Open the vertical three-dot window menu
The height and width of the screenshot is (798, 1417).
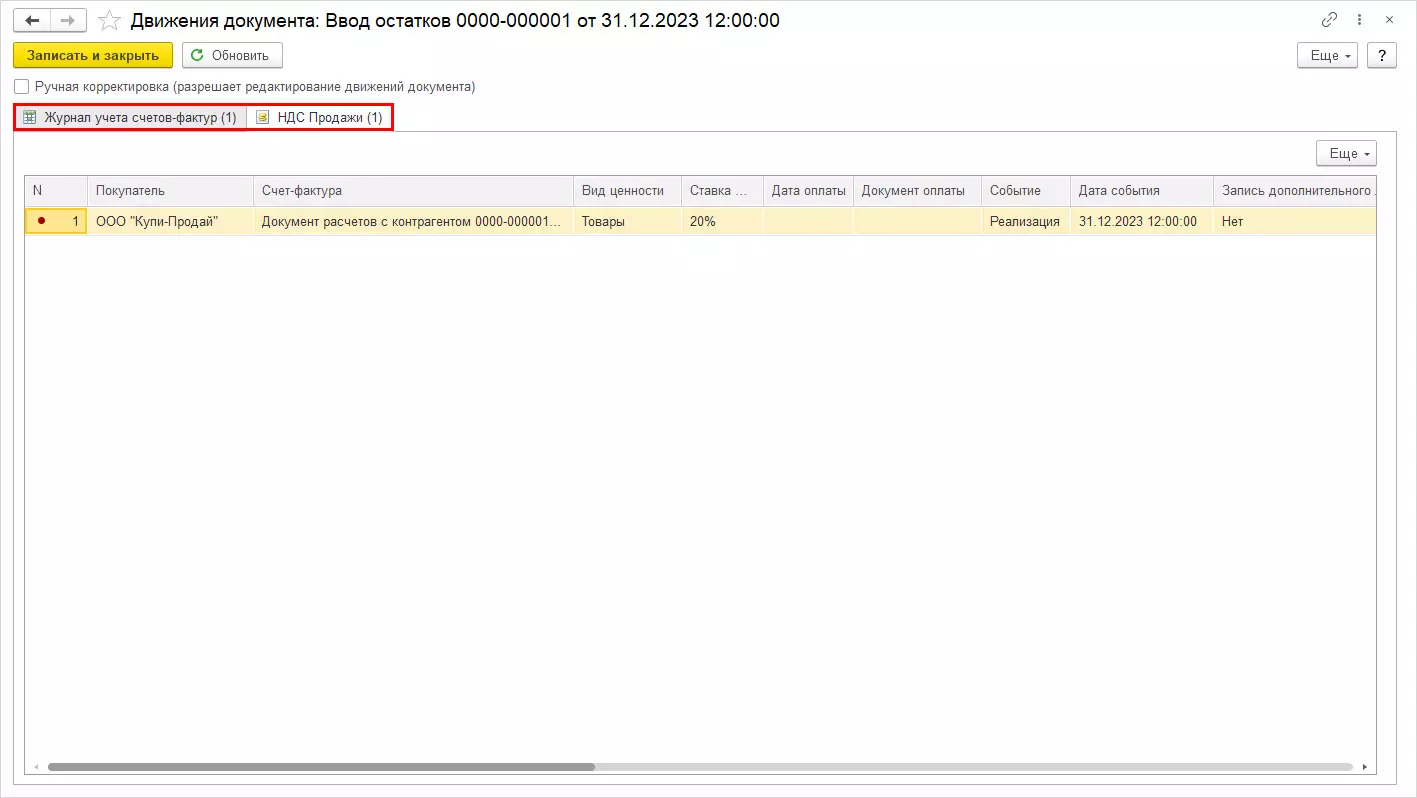[1360, 20]
